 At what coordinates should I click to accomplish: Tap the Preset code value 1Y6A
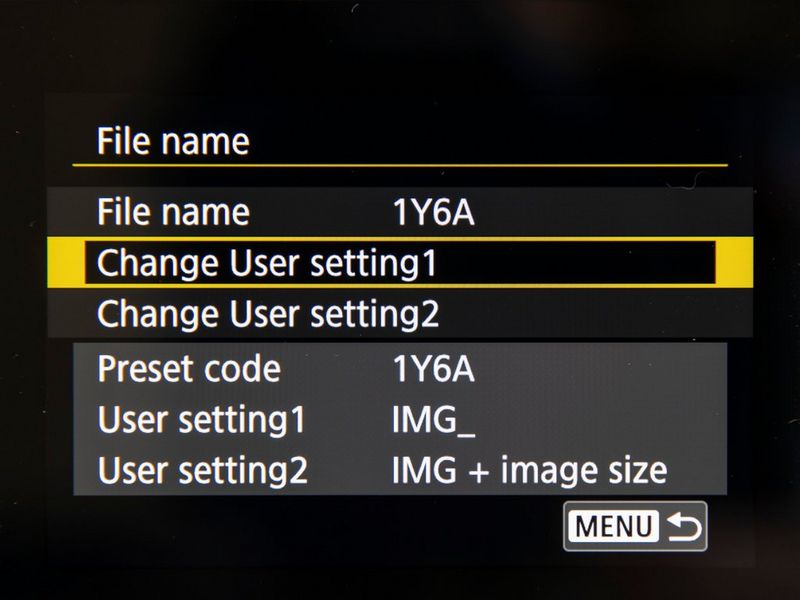434,369
